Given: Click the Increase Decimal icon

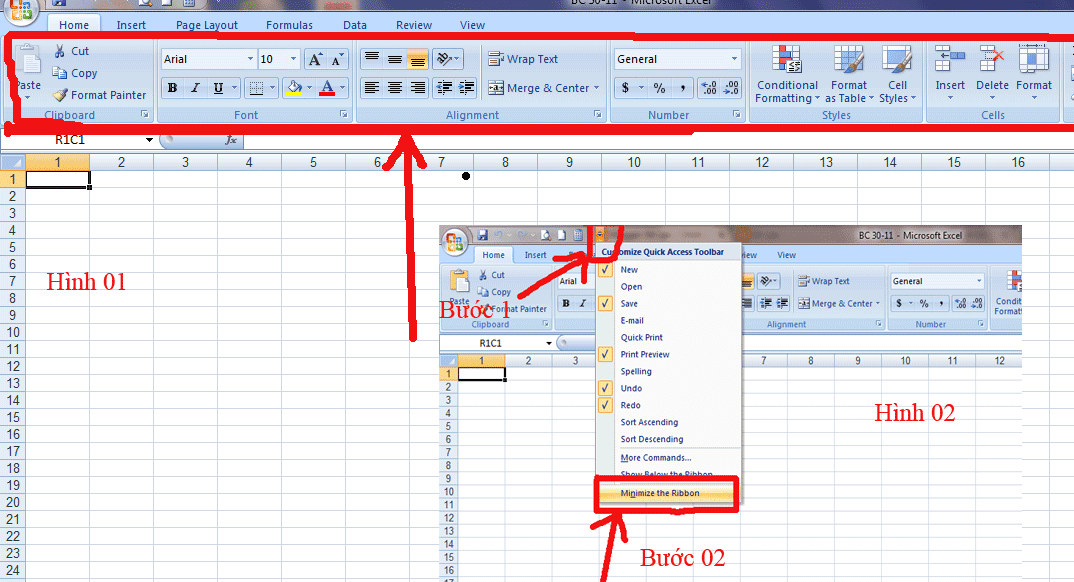Looking at the screenshot, I should pyautogui.click(x=711, y=88).
